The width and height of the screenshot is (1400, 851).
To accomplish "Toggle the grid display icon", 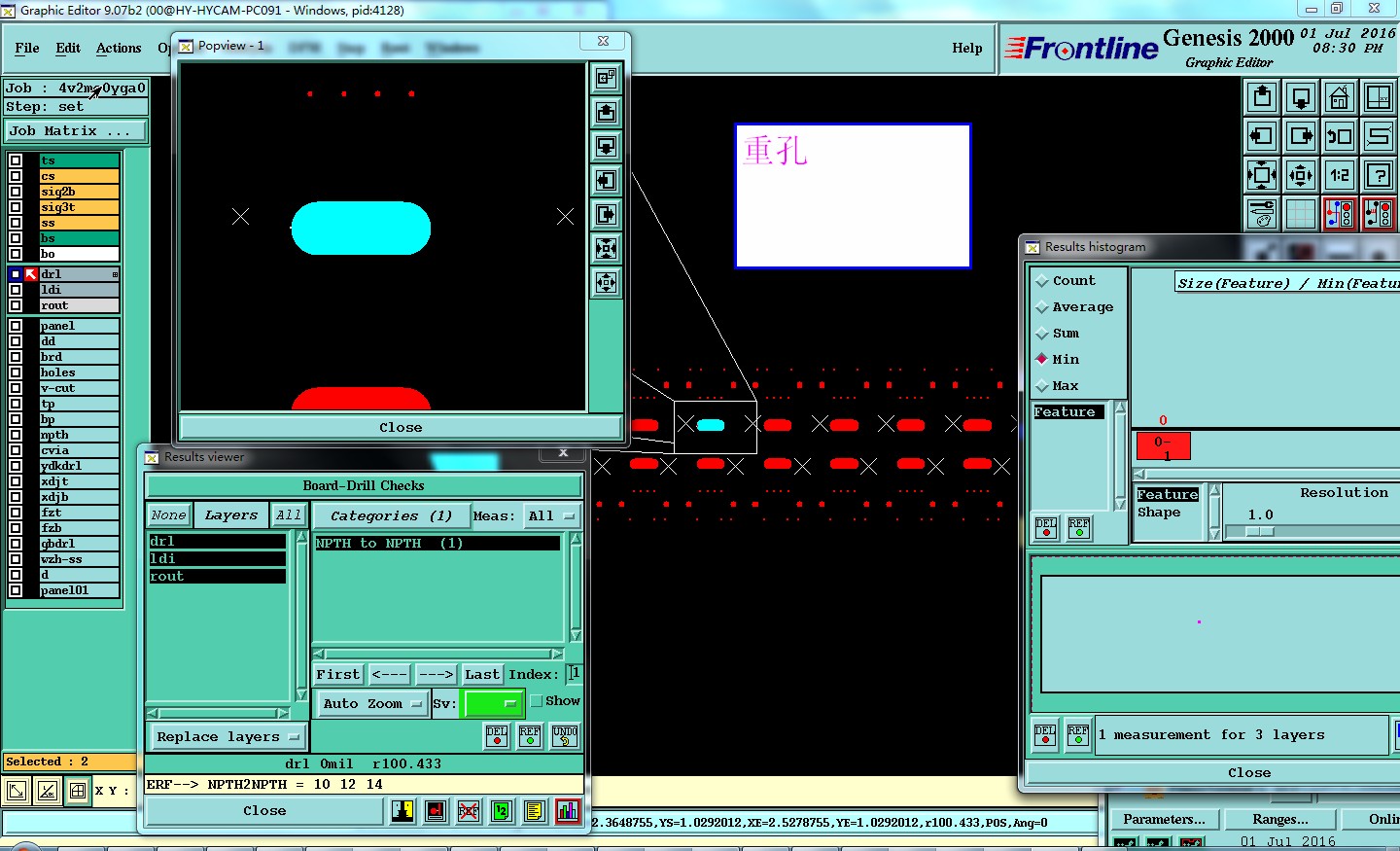I will tap(1301, 214).
